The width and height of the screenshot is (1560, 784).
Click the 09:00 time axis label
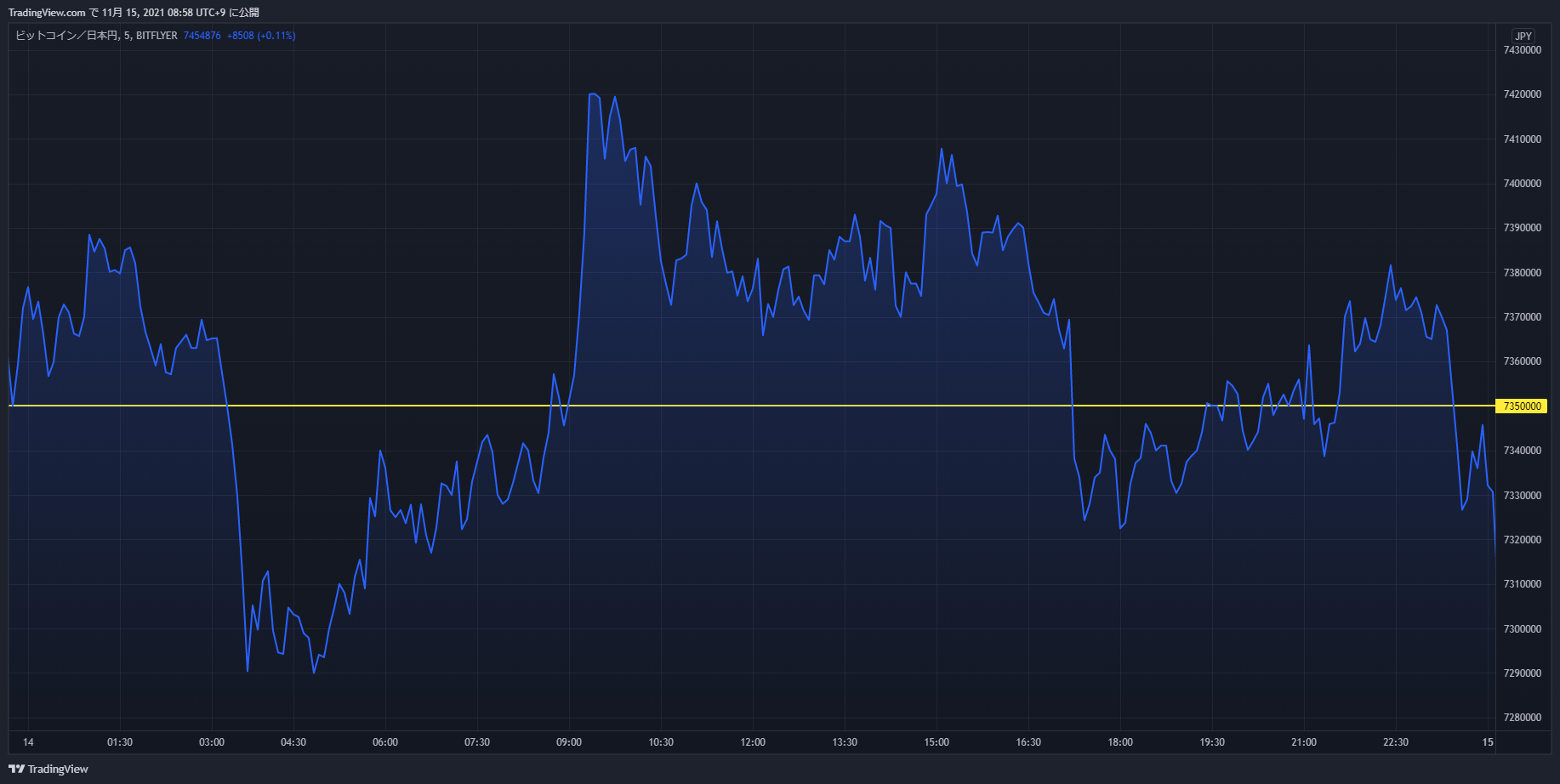tap(569, 742)
